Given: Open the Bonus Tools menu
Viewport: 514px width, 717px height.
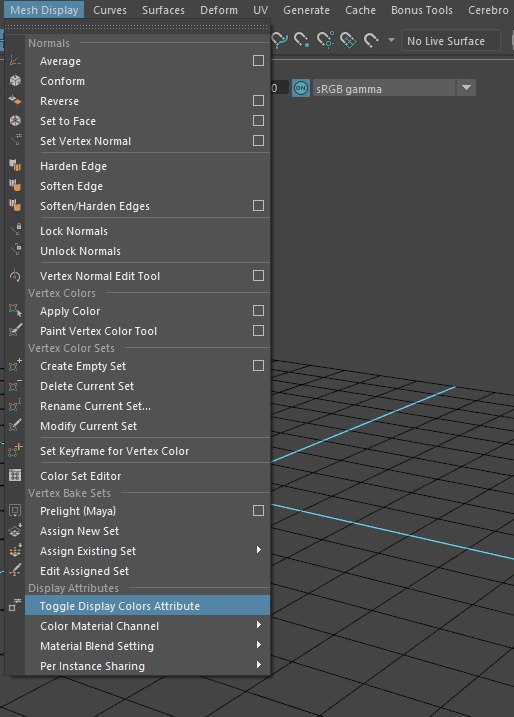Looking at the screenshot, I should click(x=422, y=10).
